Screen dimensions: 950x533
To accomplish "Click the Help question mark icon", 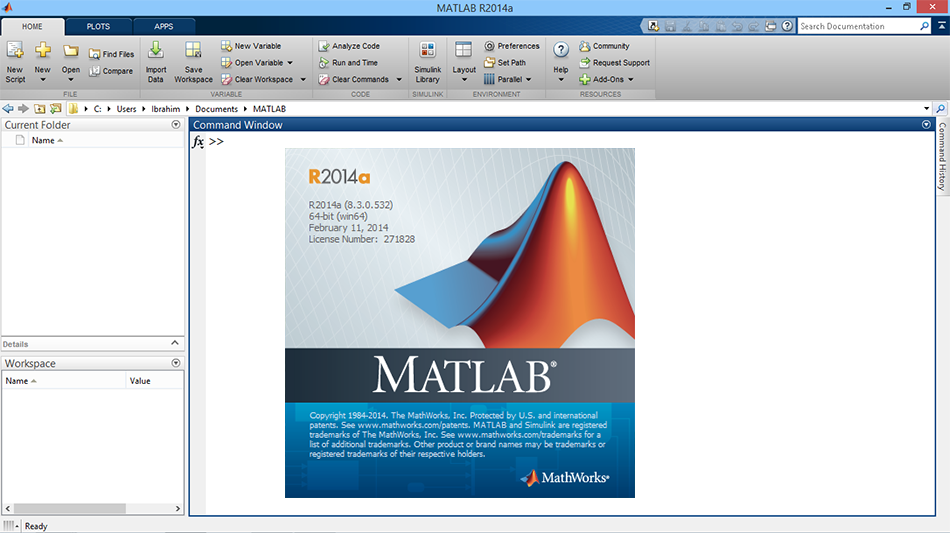I will [561, 50].
